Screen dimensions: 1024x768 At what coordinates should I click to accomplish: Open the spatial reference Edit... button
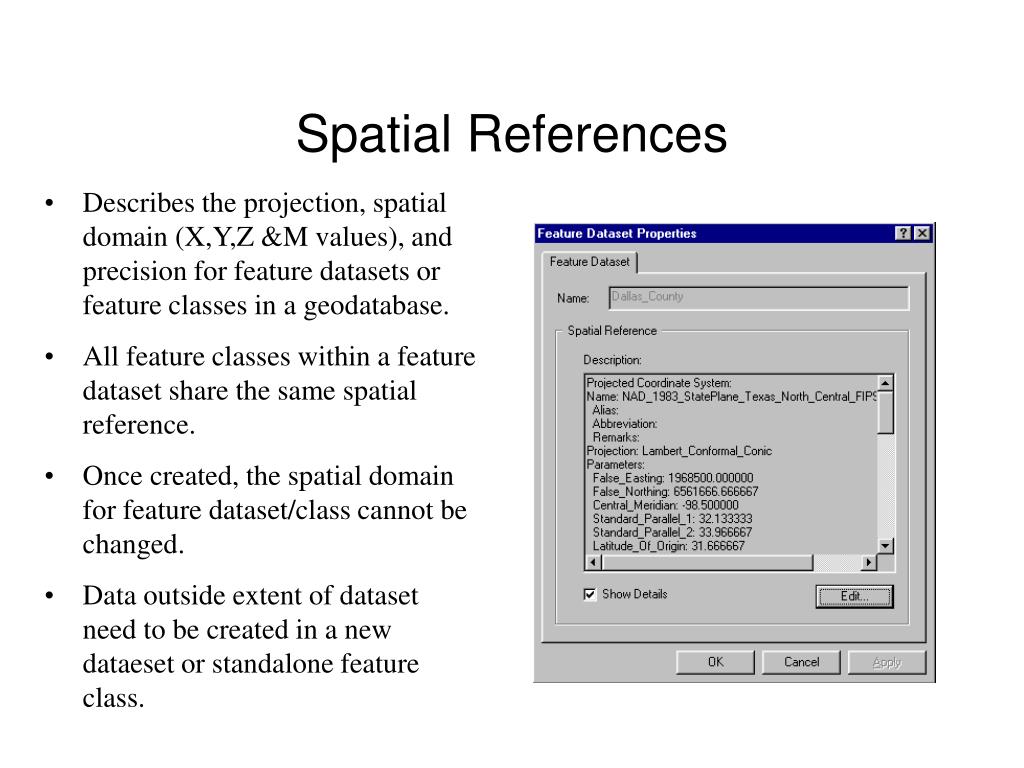854,596
